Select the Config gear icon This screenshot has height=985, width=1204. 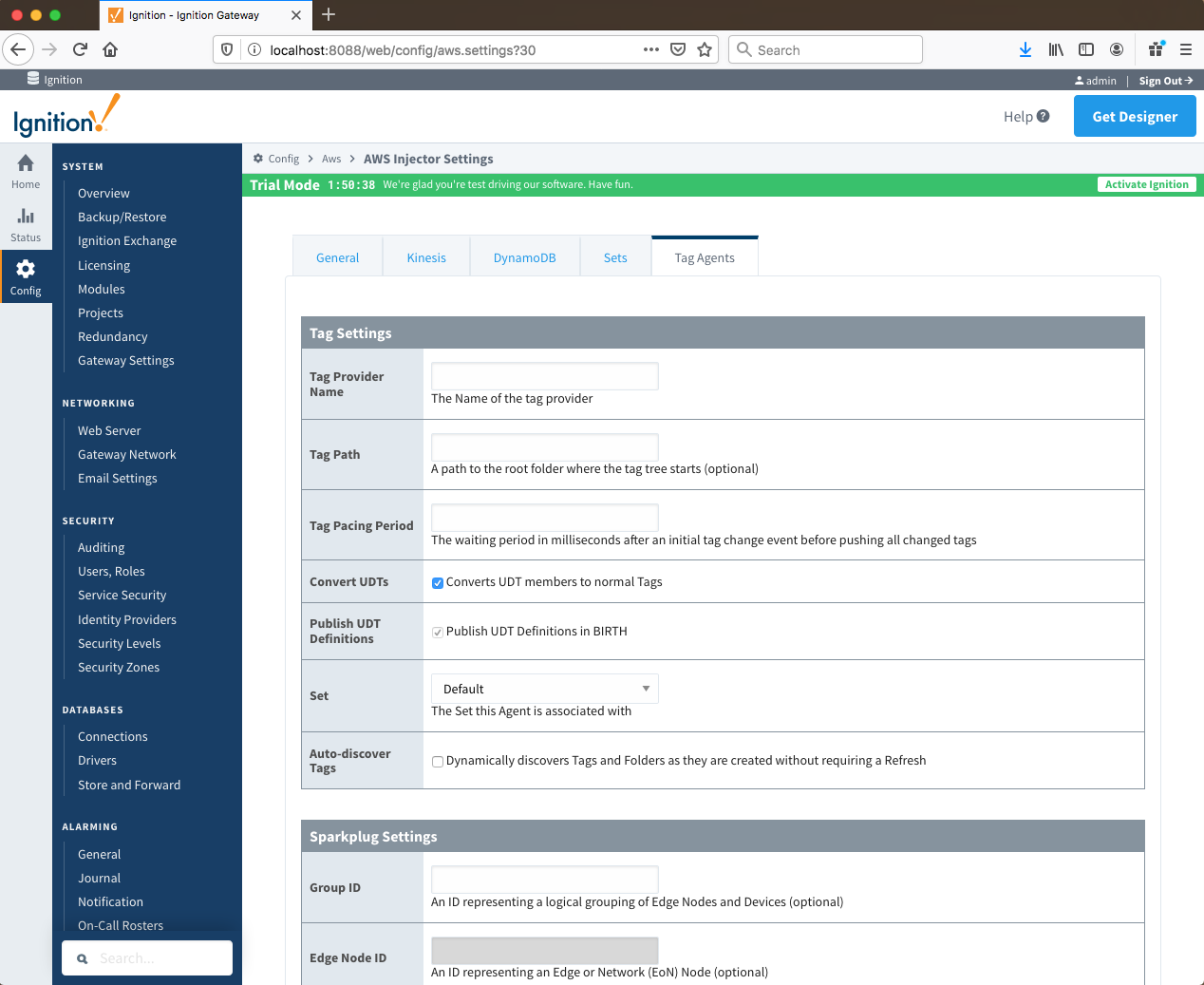tap(26, 270)
